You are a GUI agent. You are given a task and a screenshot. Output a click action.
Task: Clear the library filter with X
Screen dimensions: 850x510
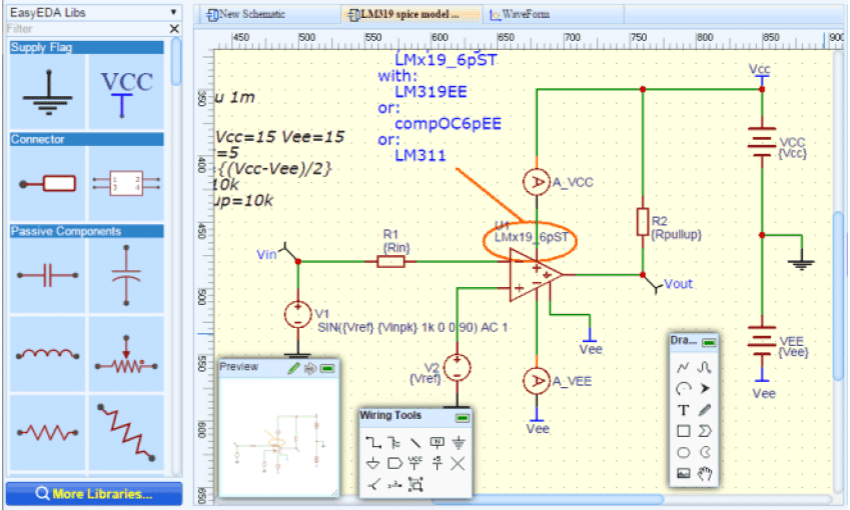174,30
